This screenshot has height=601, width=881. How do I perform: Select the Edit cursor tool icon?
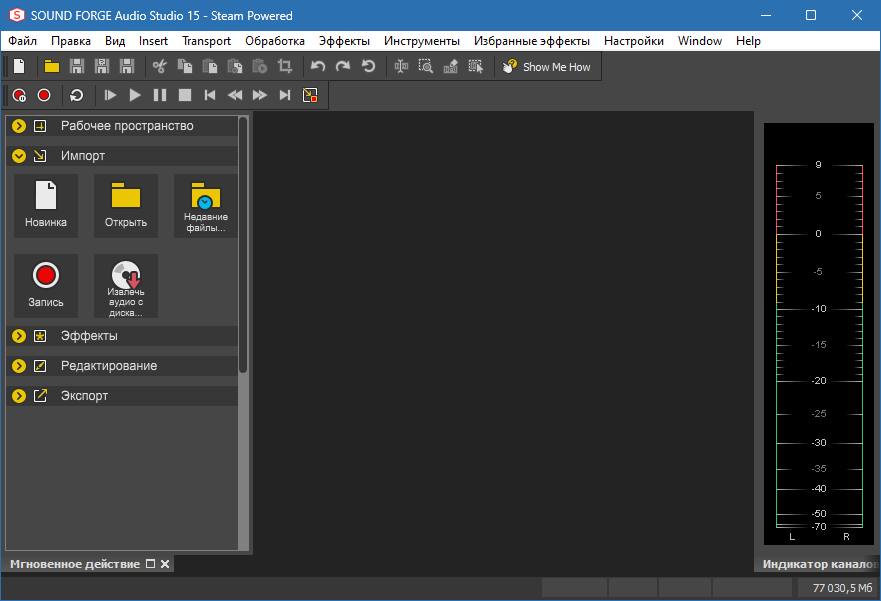(x=401, y=66)
